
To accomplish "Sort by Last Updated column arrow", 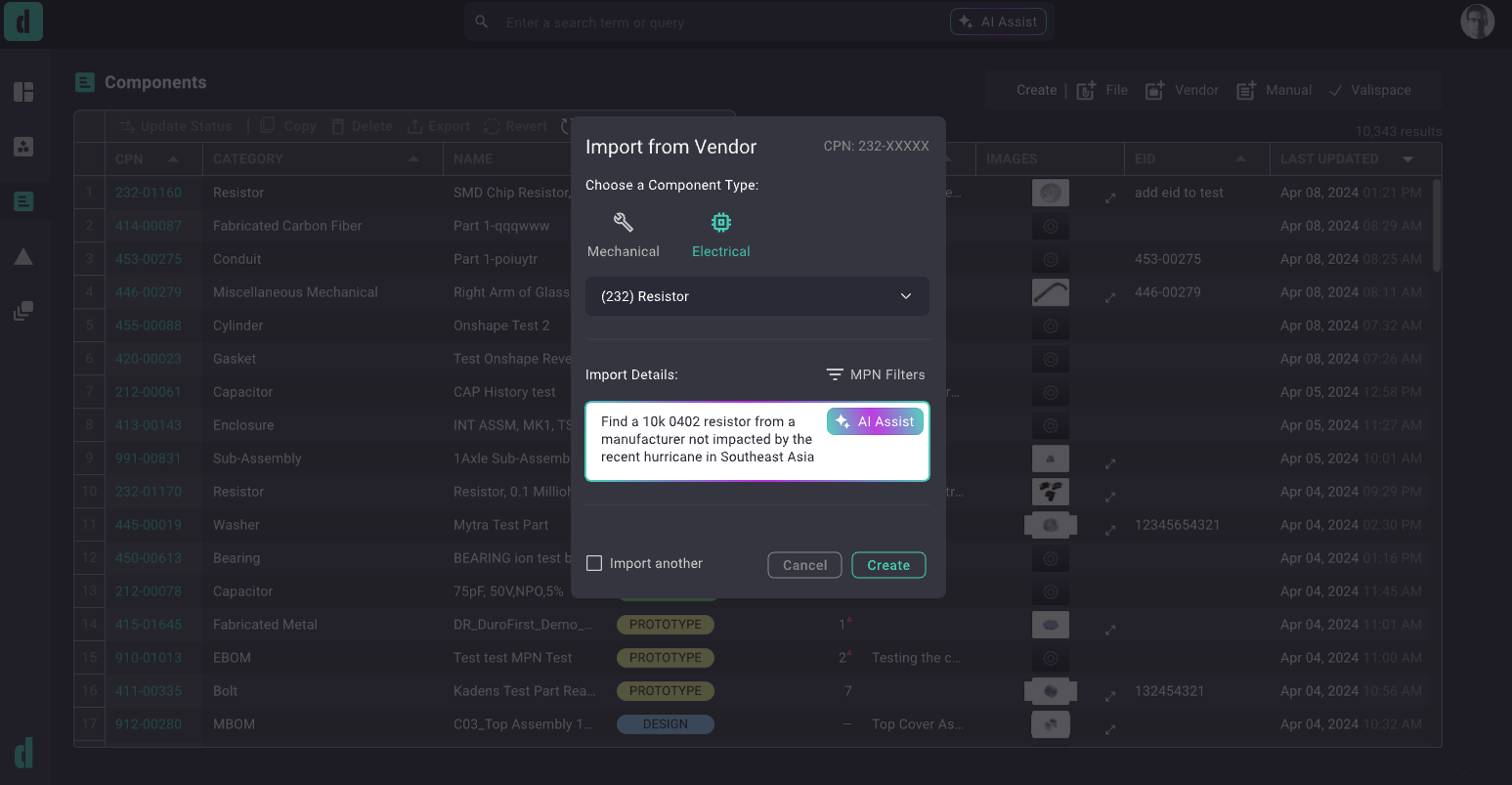I will coord(1407,158).
